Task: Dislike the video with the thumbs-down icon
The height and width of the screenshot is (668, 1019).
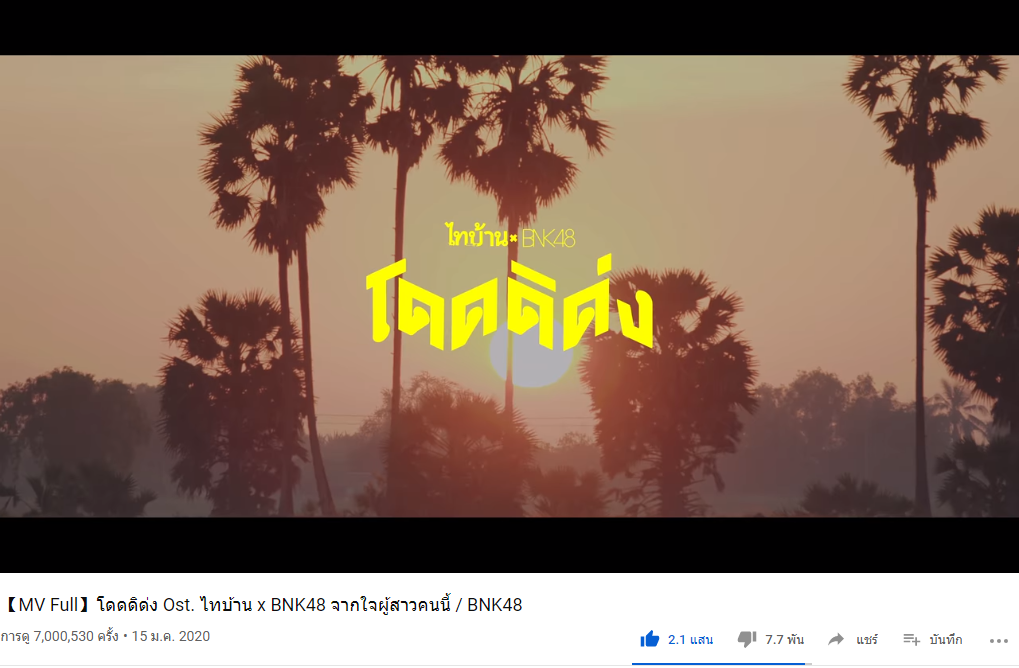Action: 747,639
